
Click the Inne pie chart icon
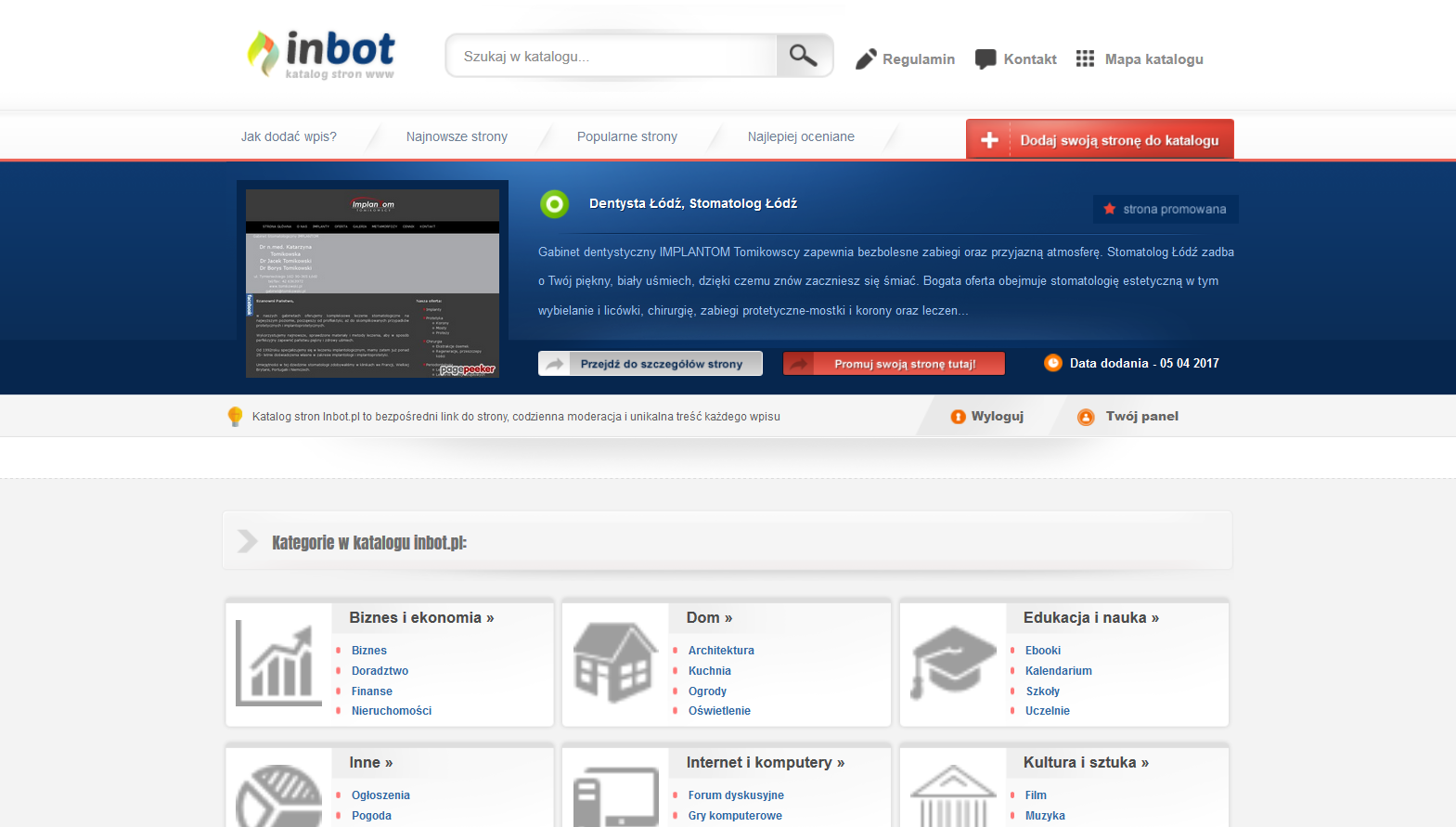pos(278,795)
